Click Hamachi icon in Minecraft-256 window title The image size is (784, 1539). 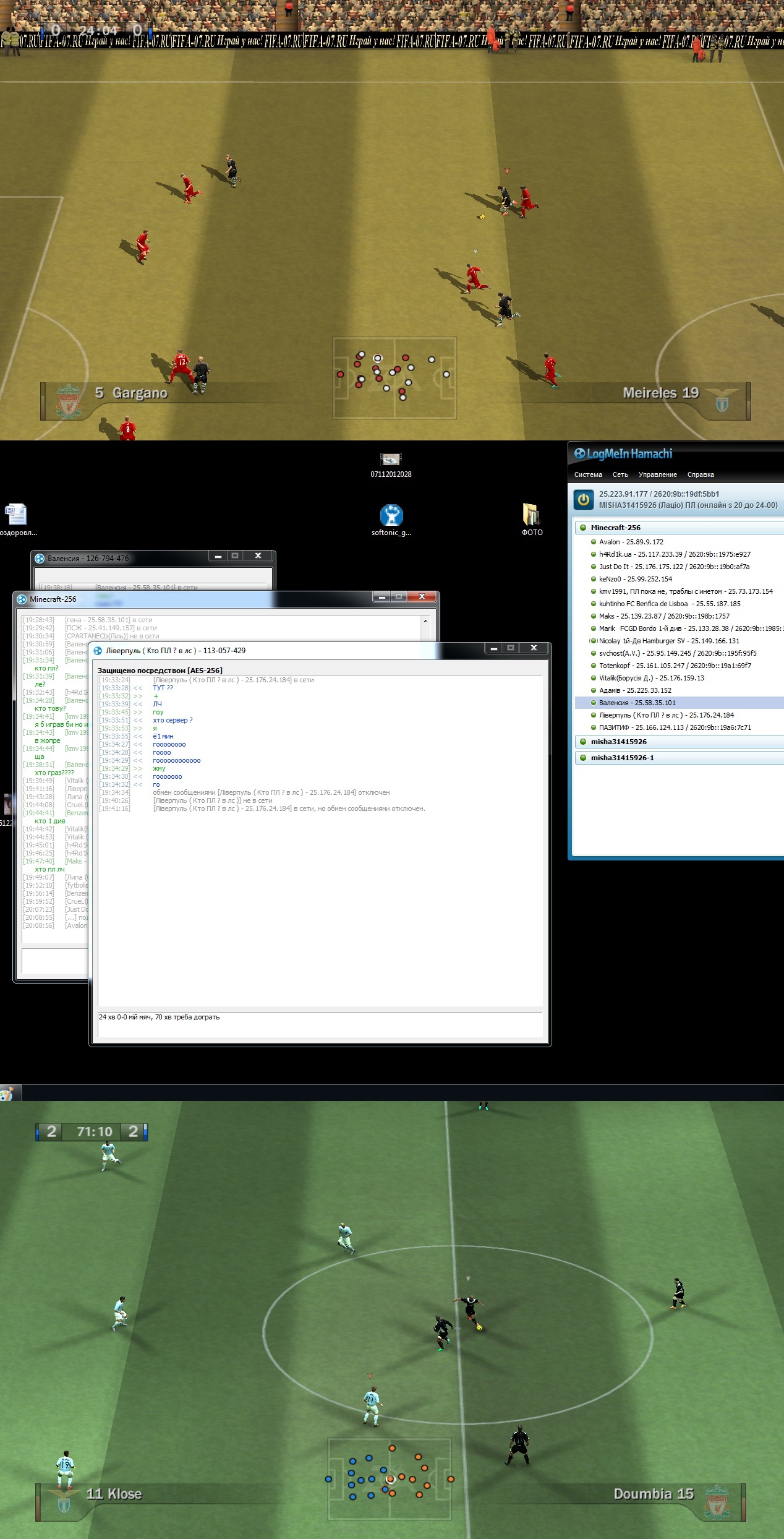22,599
